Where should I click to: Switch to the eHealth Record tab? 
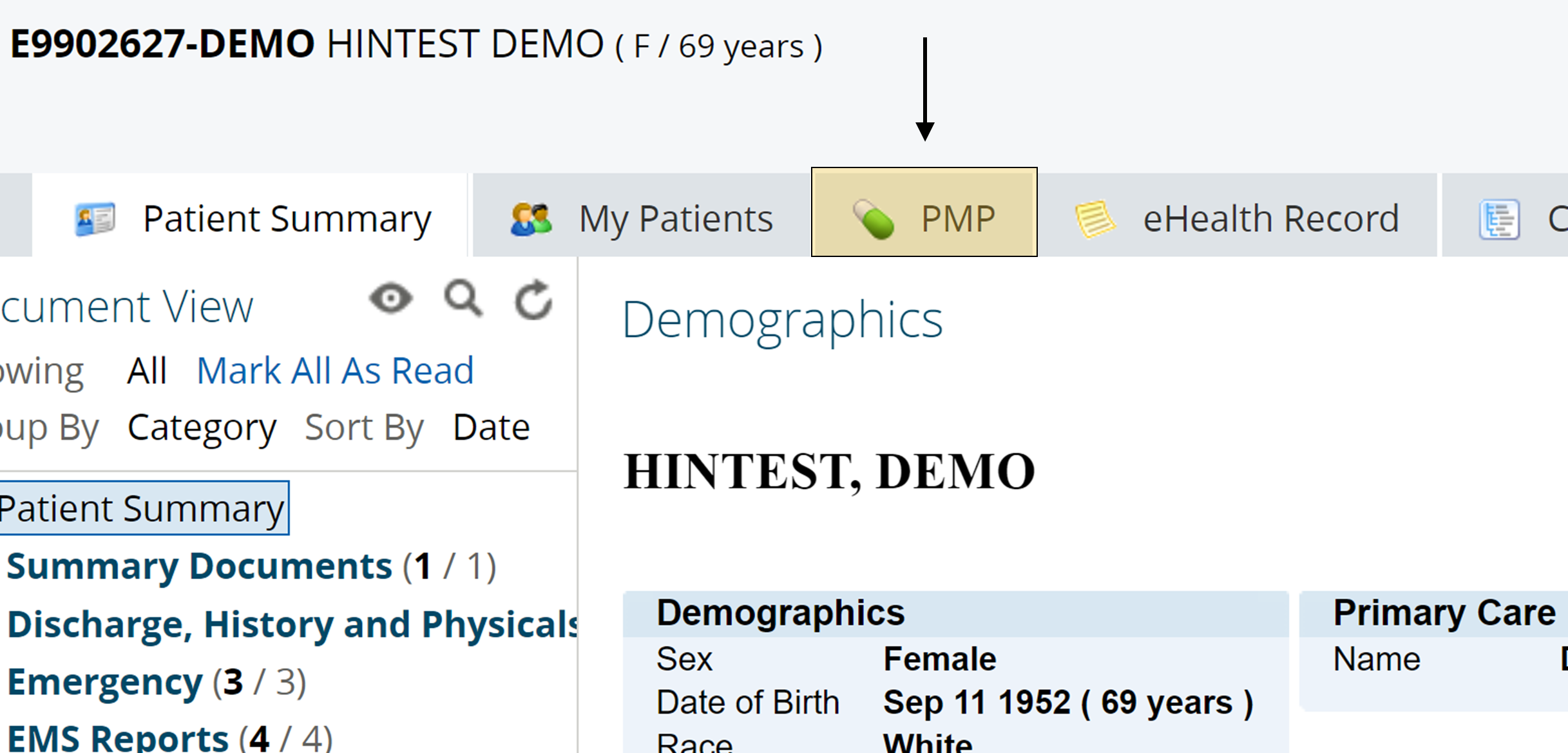1270,219
